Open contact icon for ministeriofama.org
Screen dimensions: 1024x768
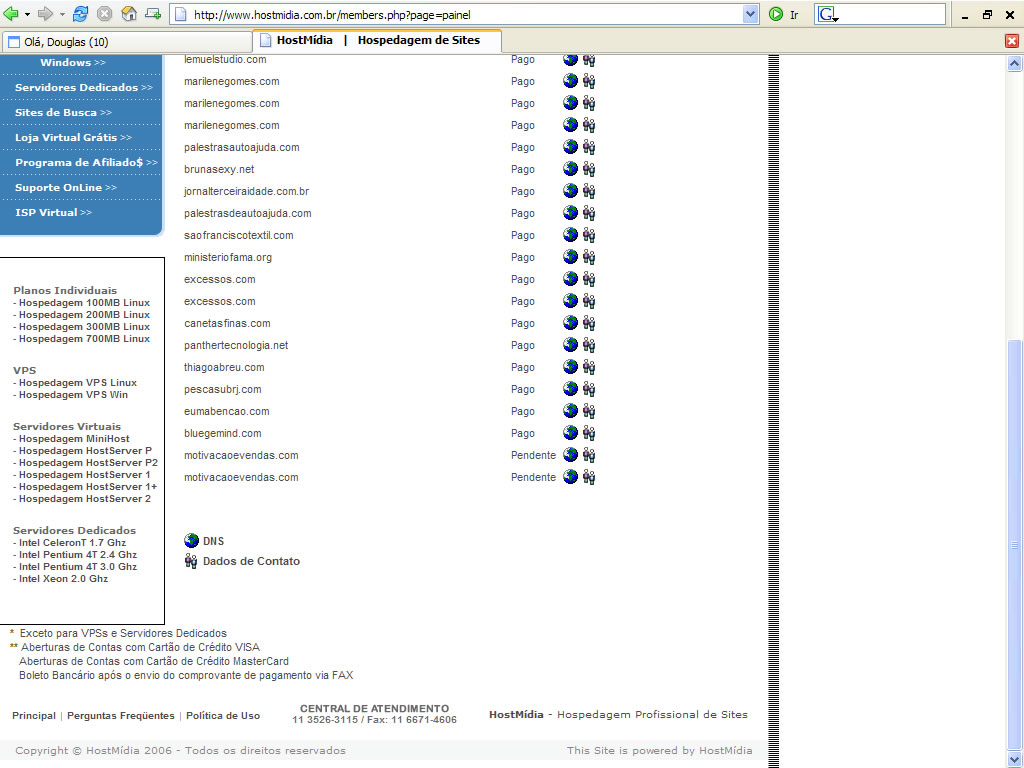(589, 257)
